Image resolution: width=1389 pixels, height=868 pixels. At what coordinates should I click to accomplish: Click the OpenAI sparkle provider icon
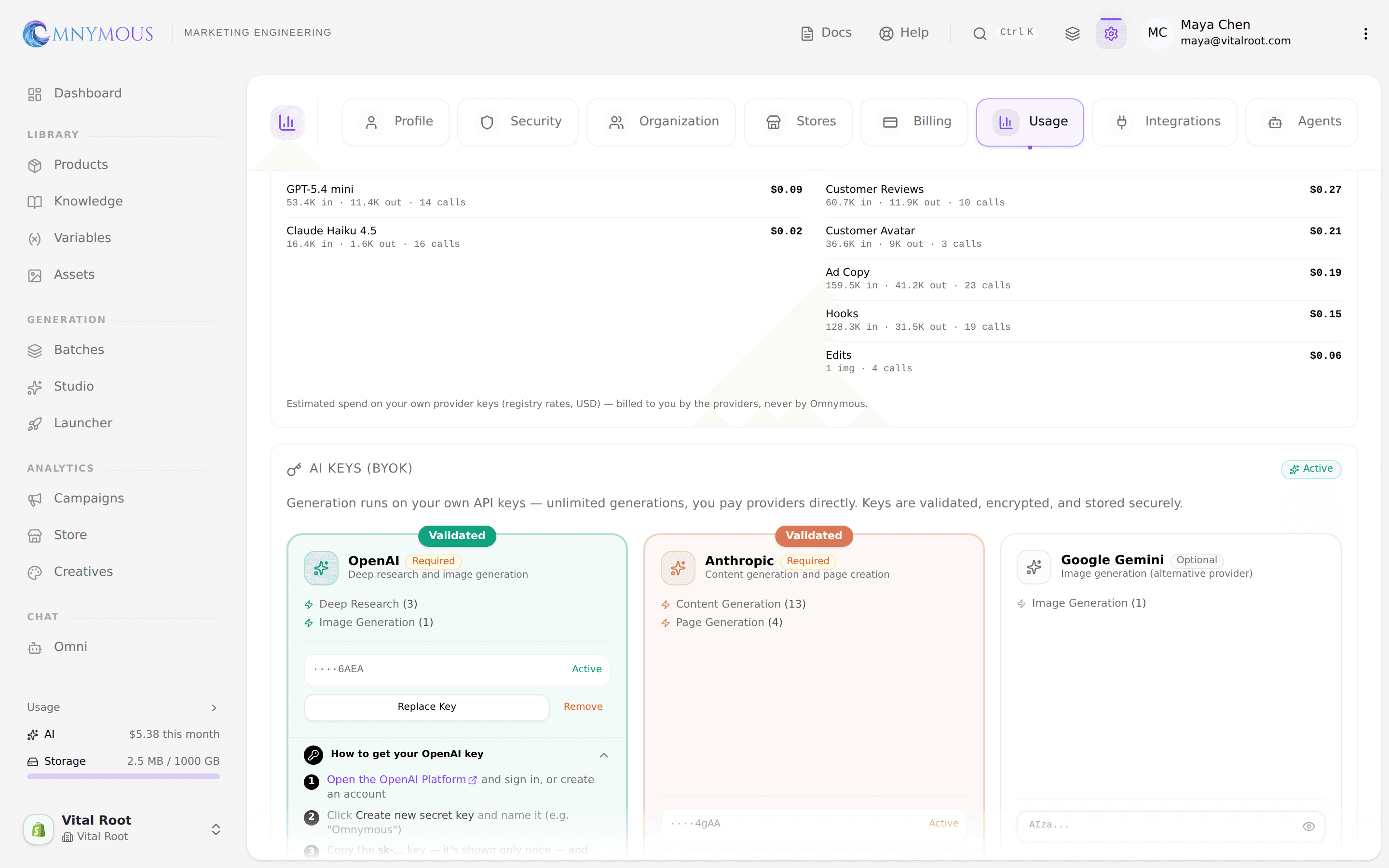click(321, 568)
